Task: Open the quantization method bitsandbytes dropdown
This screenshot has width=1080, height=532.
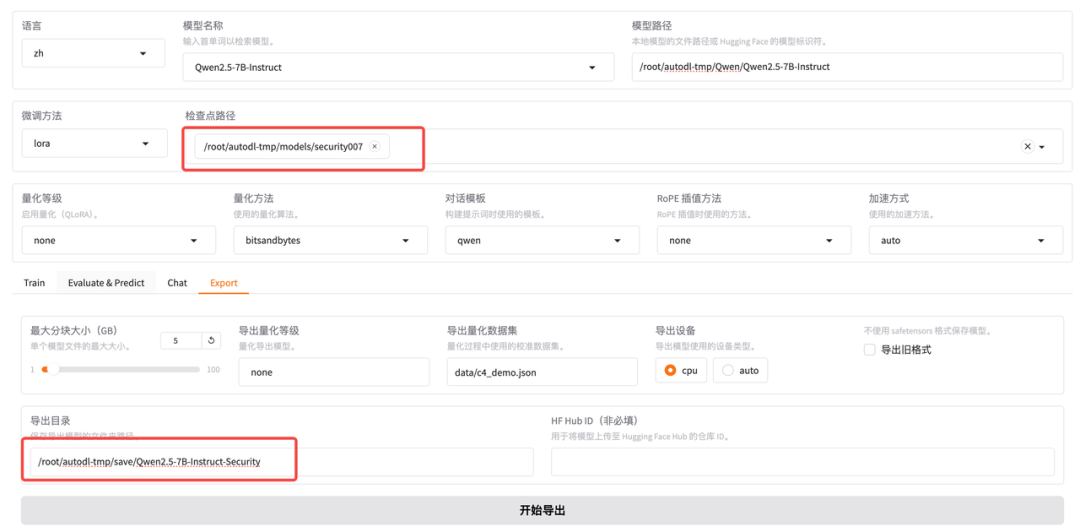Action: (x=330, y=241)
